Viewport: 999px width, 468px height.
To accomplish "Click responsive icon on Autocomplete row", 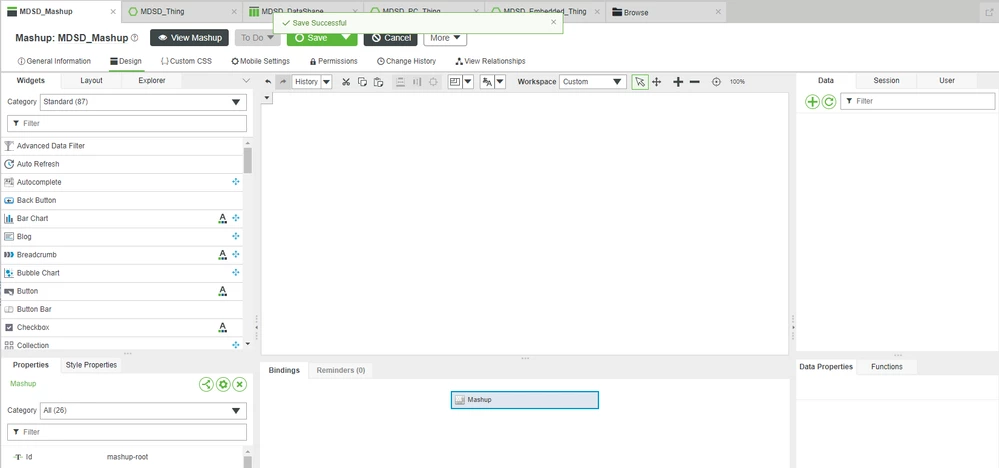I will (x=236, y=182).
